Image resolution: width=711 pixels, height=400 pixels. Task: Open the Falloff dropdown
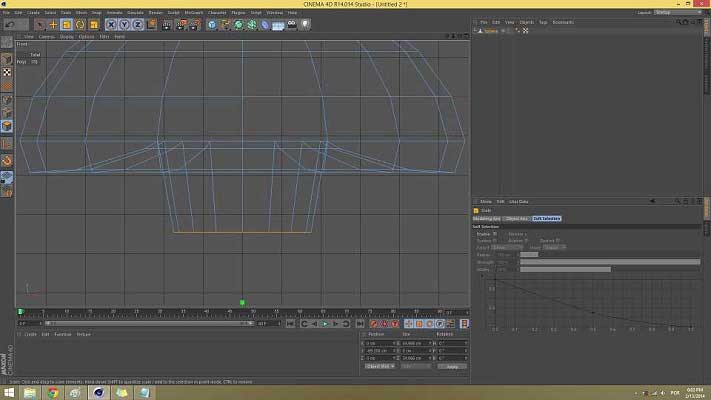pyautogui.click(x=505, y=247)
